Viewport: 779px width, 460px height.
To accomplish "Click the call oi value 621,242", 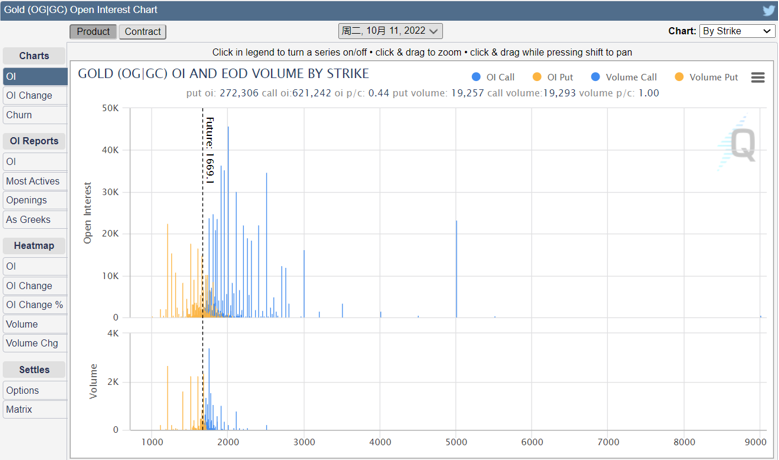I will (311, 93).
